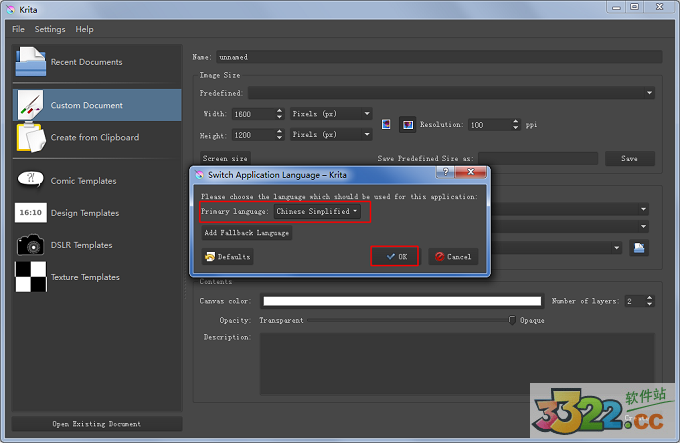Click the Height value field
The height and width of the screenshot is (443, 680).
pyautogui.click(x=254, y=135)
